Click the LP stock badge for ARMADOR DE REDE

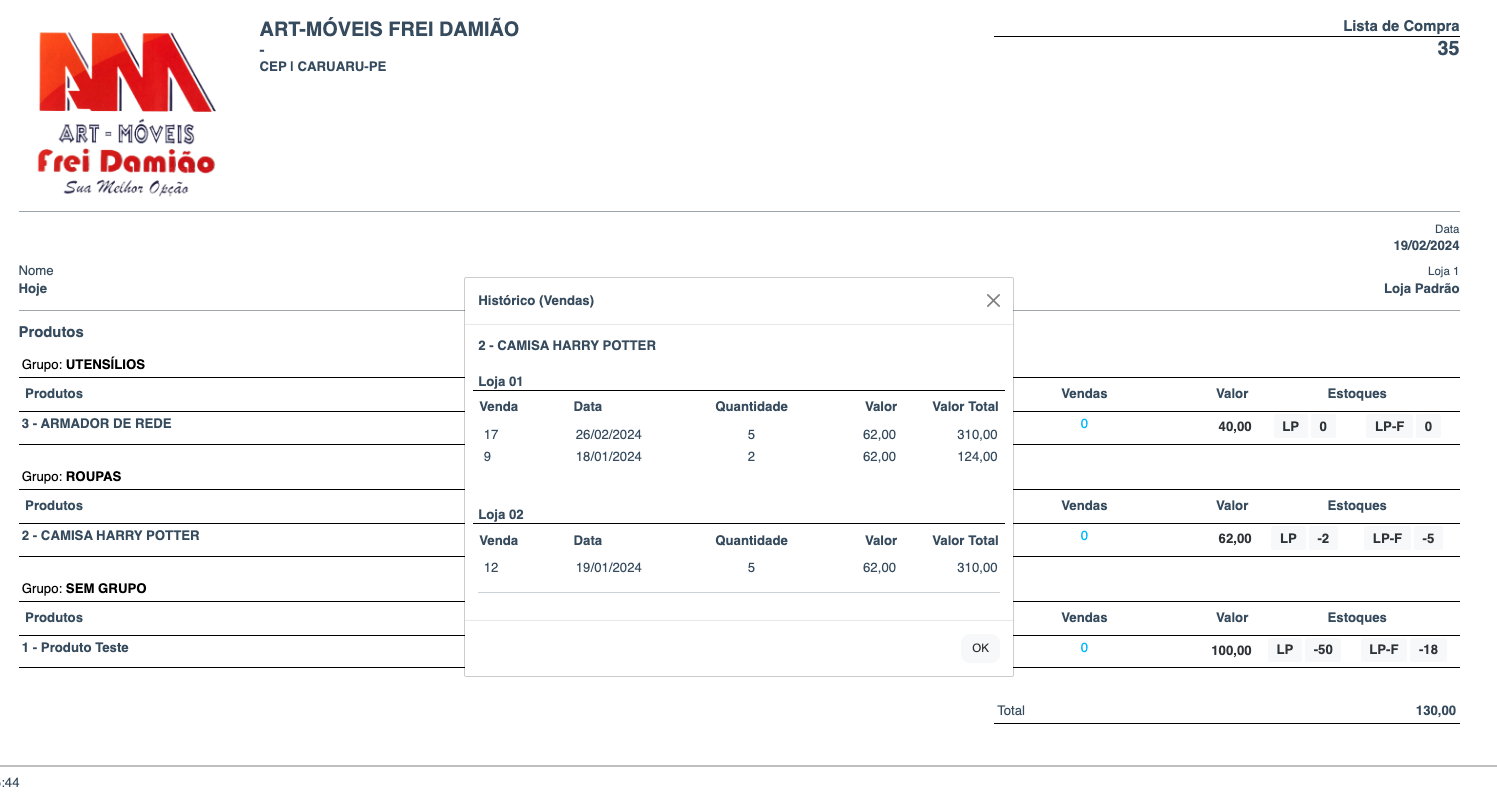[1305, 427]
